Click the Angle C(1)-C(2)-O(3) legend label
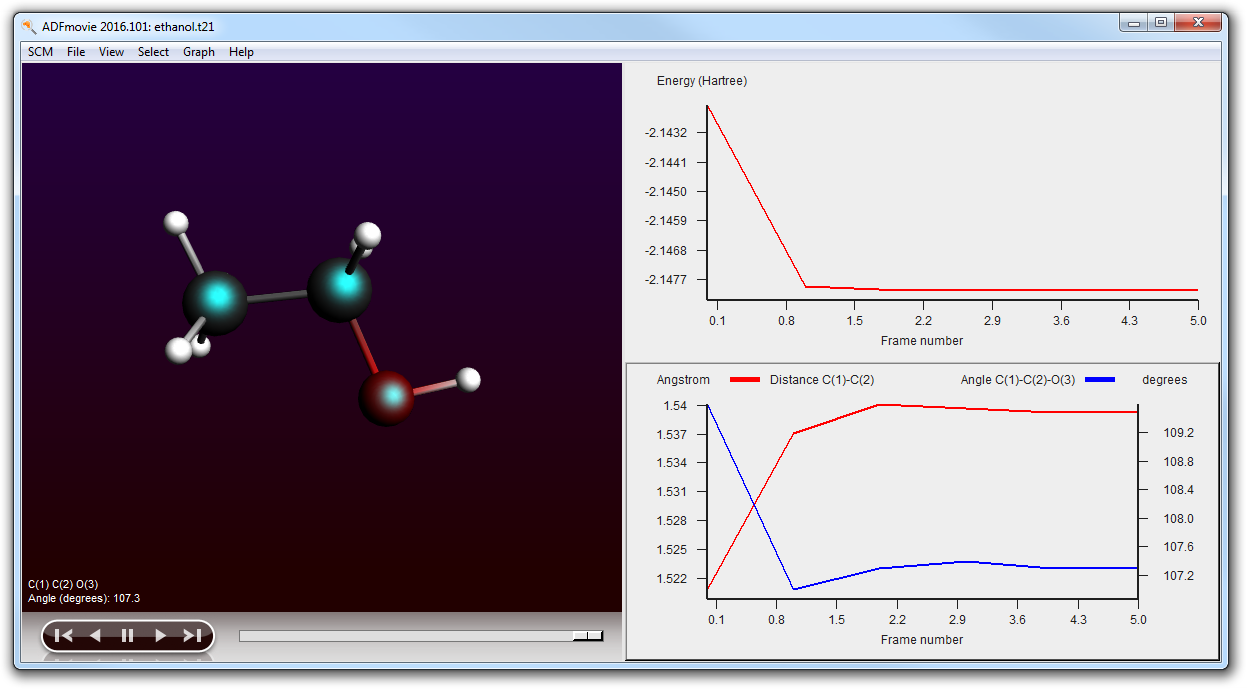Image resolution: width=1247 pixels, height=689 pixels. pos(1017,380)
